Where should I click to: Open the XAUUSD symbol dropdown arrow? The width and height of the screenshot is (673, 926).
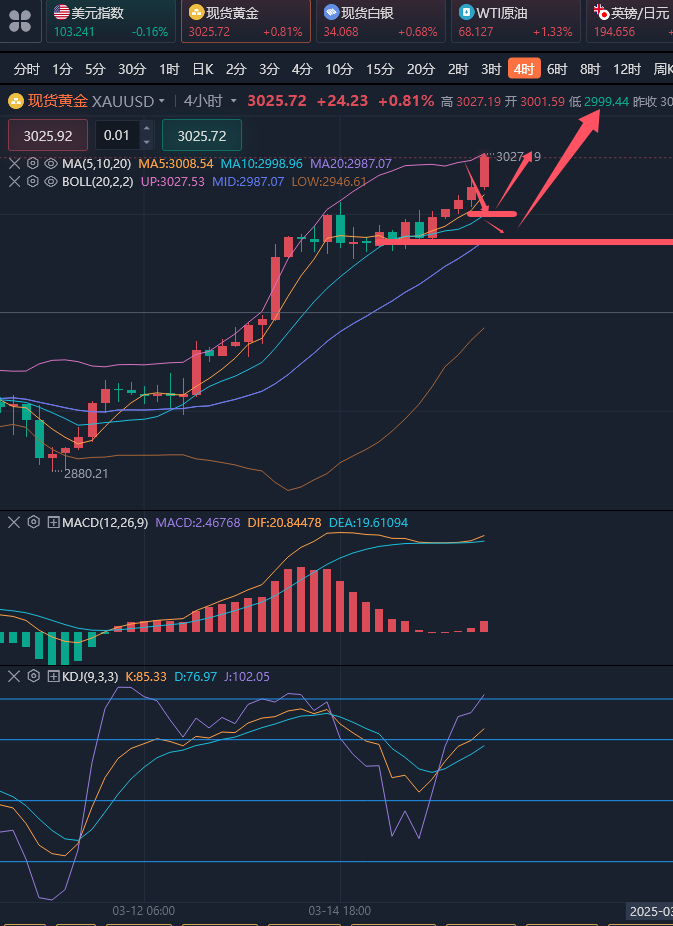point(162,102)
